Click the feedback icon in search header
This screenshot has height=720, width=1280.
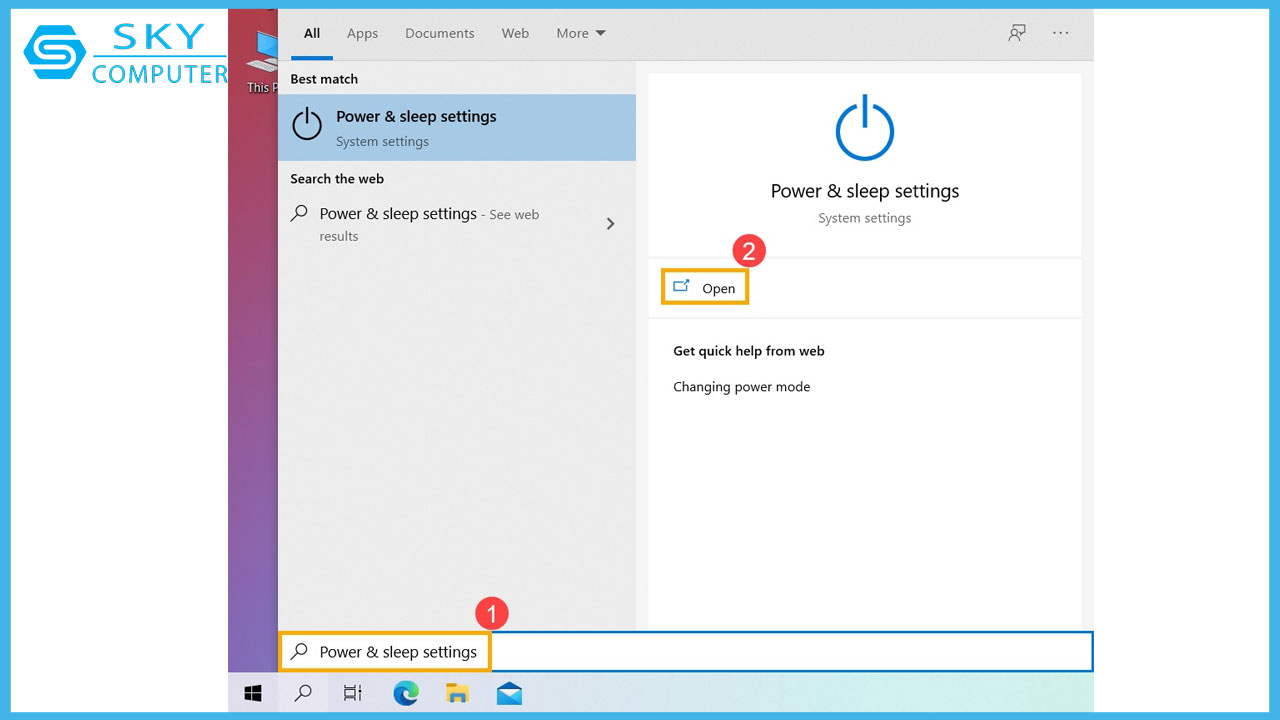(x=1017, y=33)
